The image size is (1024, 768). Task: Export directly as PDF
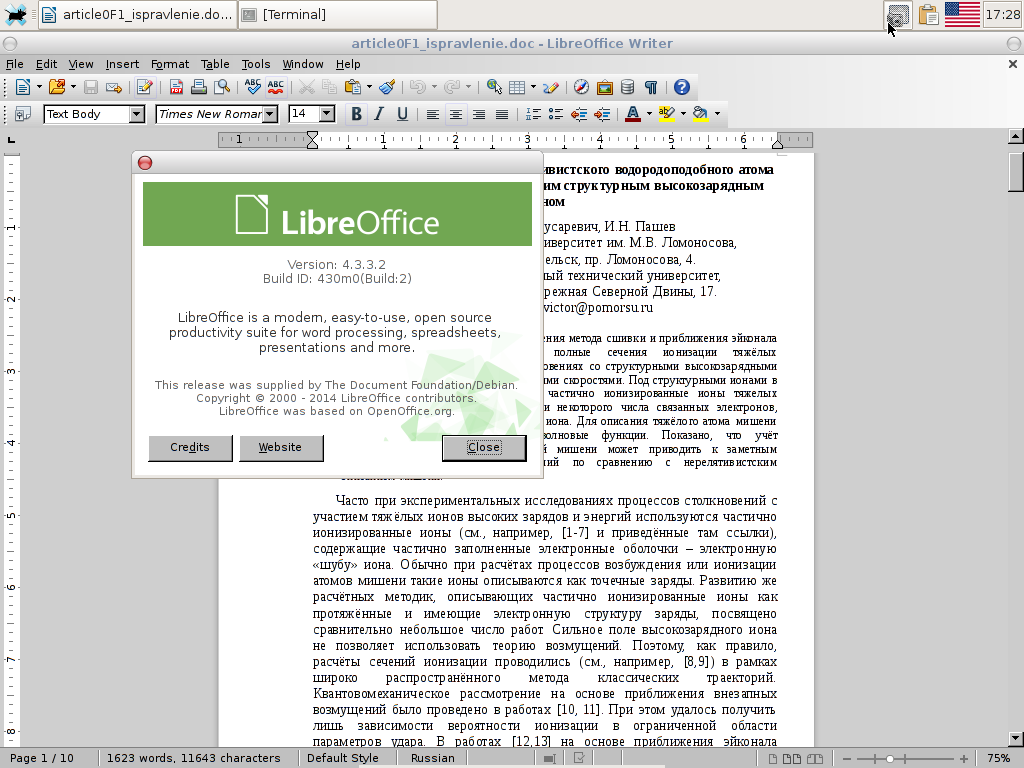[176, 87]
